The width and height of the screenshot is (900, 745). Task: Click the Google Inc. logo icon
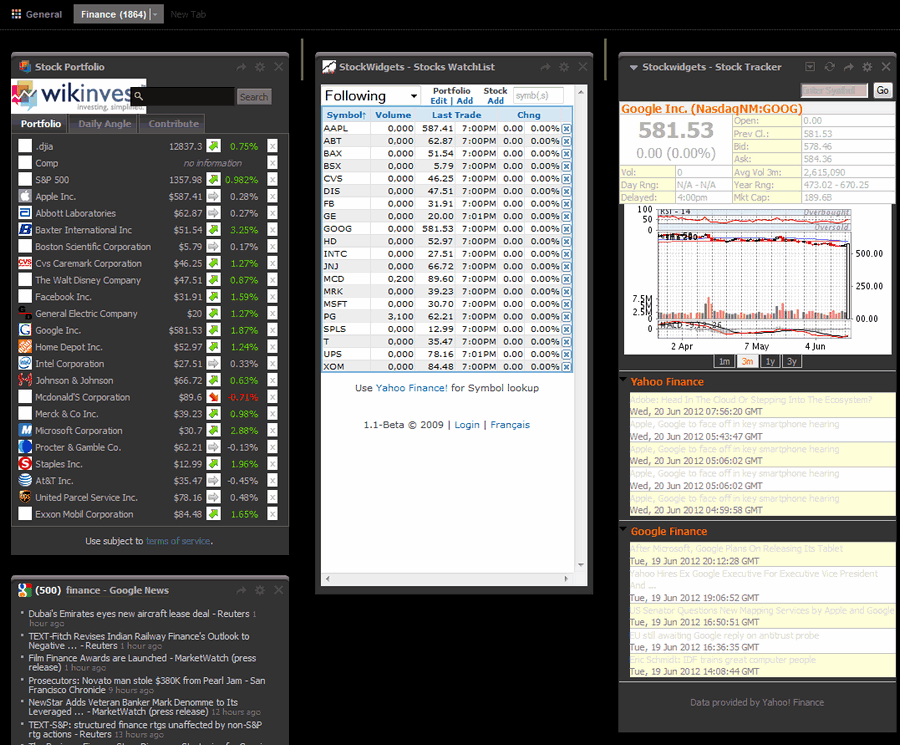pos(25,330)
